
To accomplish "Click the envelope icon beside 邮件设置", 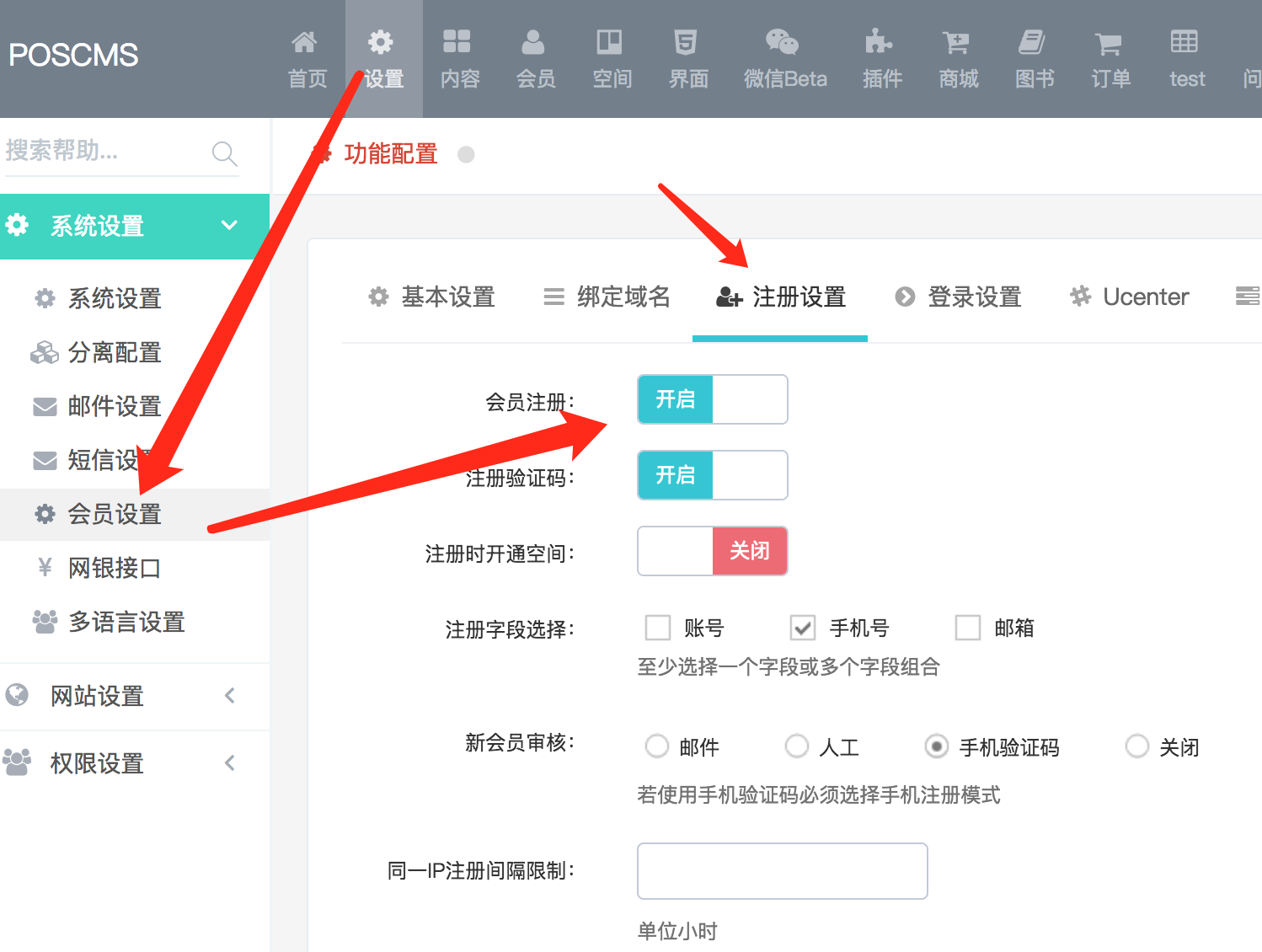I will 45,407.
